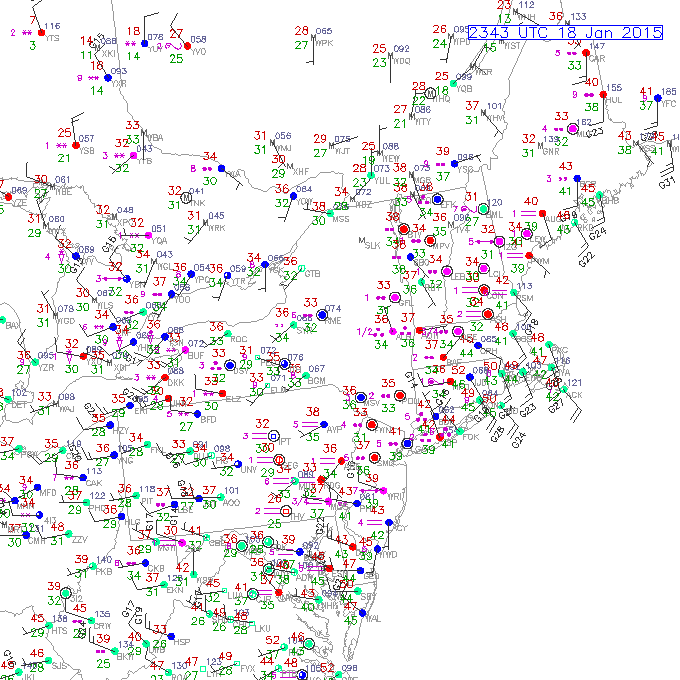This screenshot has width=680, height=680.
Task: Select the MPV station label
Action: click(441, 246)
